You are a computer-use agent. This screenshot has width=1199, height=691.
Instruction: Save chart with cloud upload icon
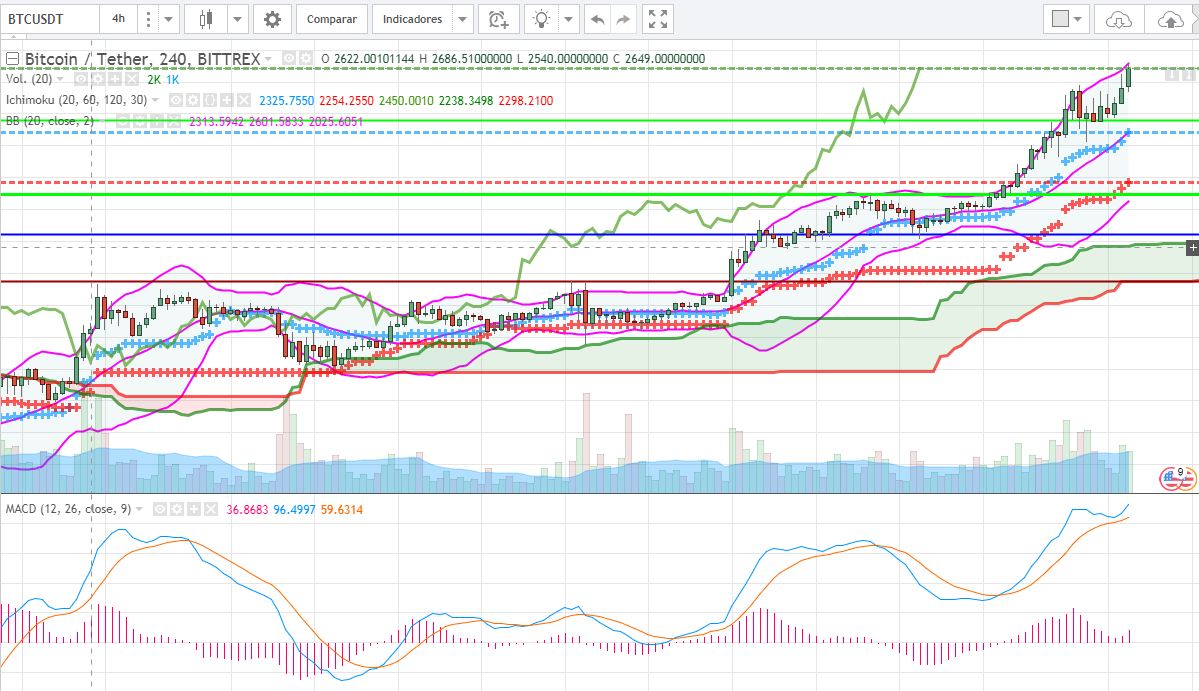(x=1171, y=19)
